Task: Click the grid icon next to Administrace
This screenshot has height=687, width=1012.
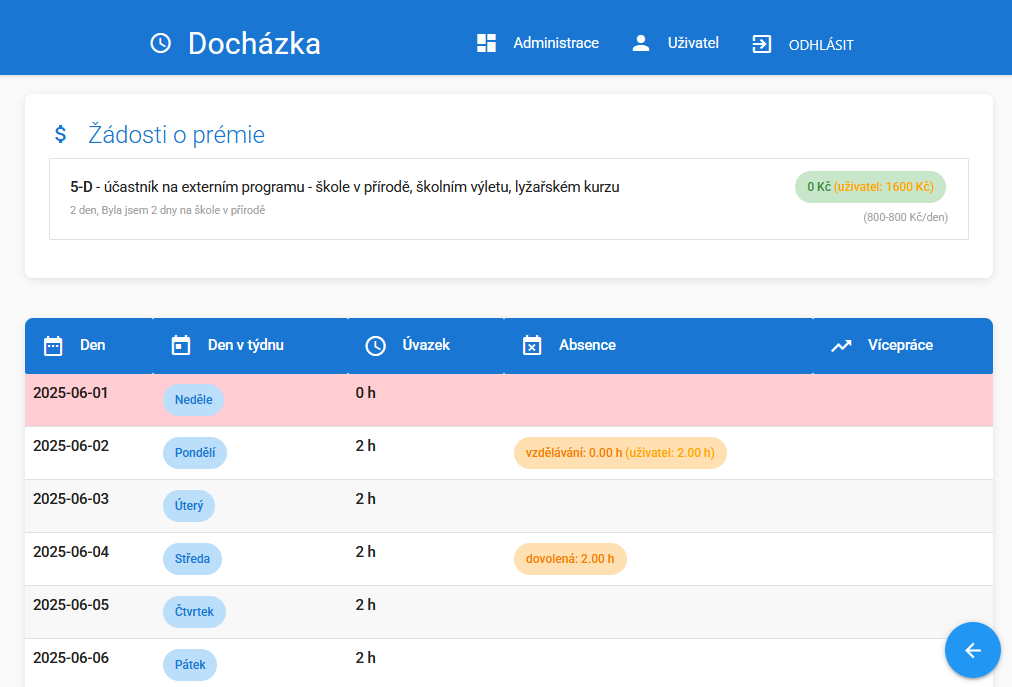Action: [486, 43]
